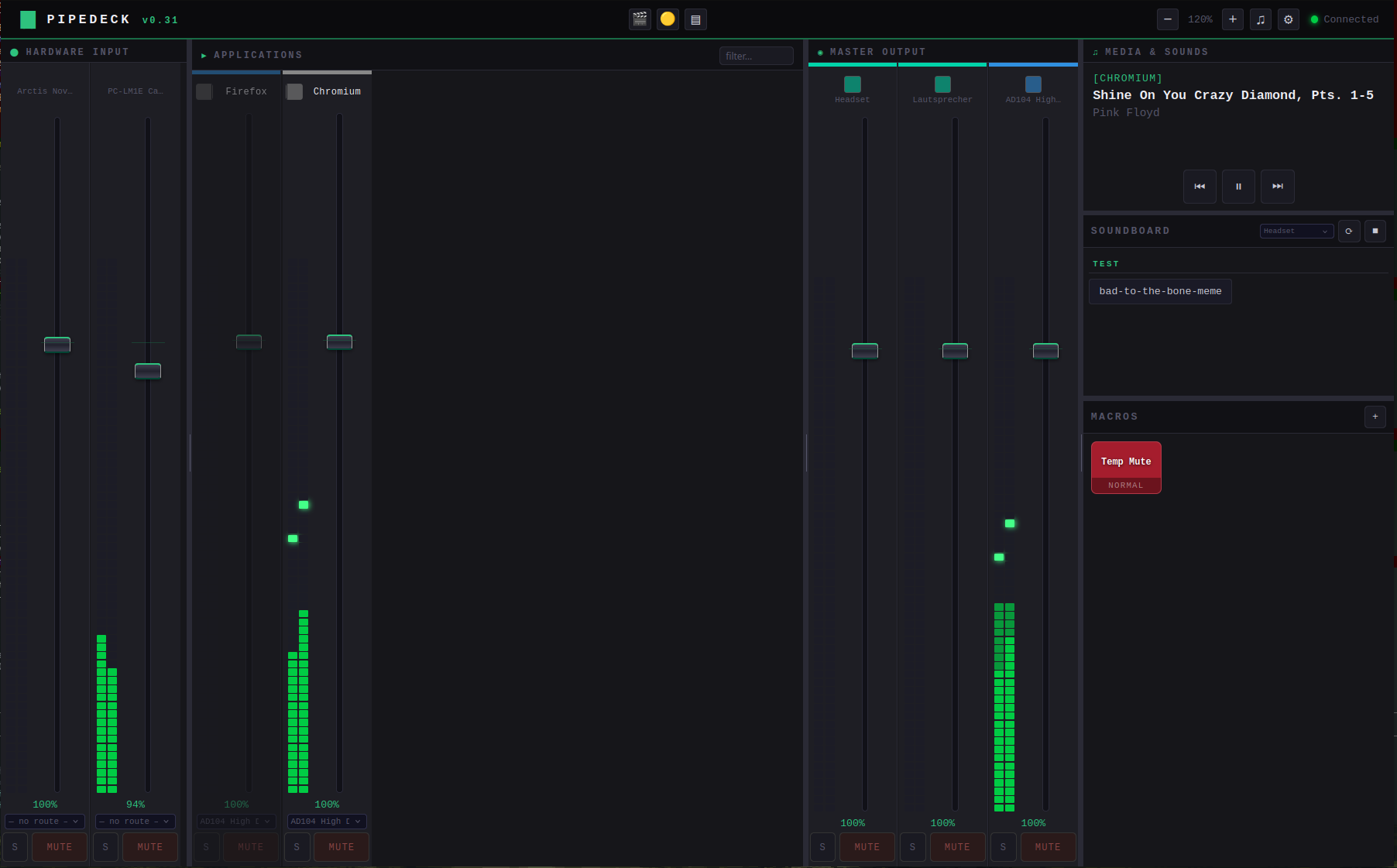Image resolution: width=1397 pixels, height=868 pixels.
Task: Click the Lautsprecher output fader handle
Action: (x=955, y=351)
